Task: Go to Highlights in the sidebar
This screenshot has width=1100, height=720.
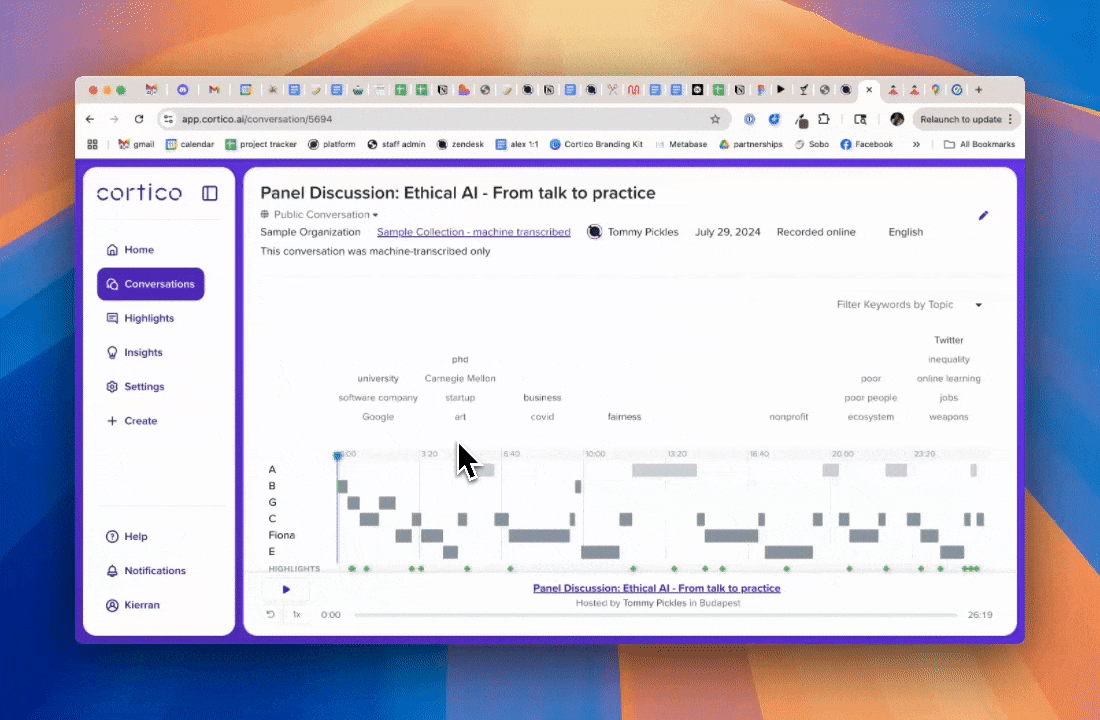Action: tap(149, 318)
